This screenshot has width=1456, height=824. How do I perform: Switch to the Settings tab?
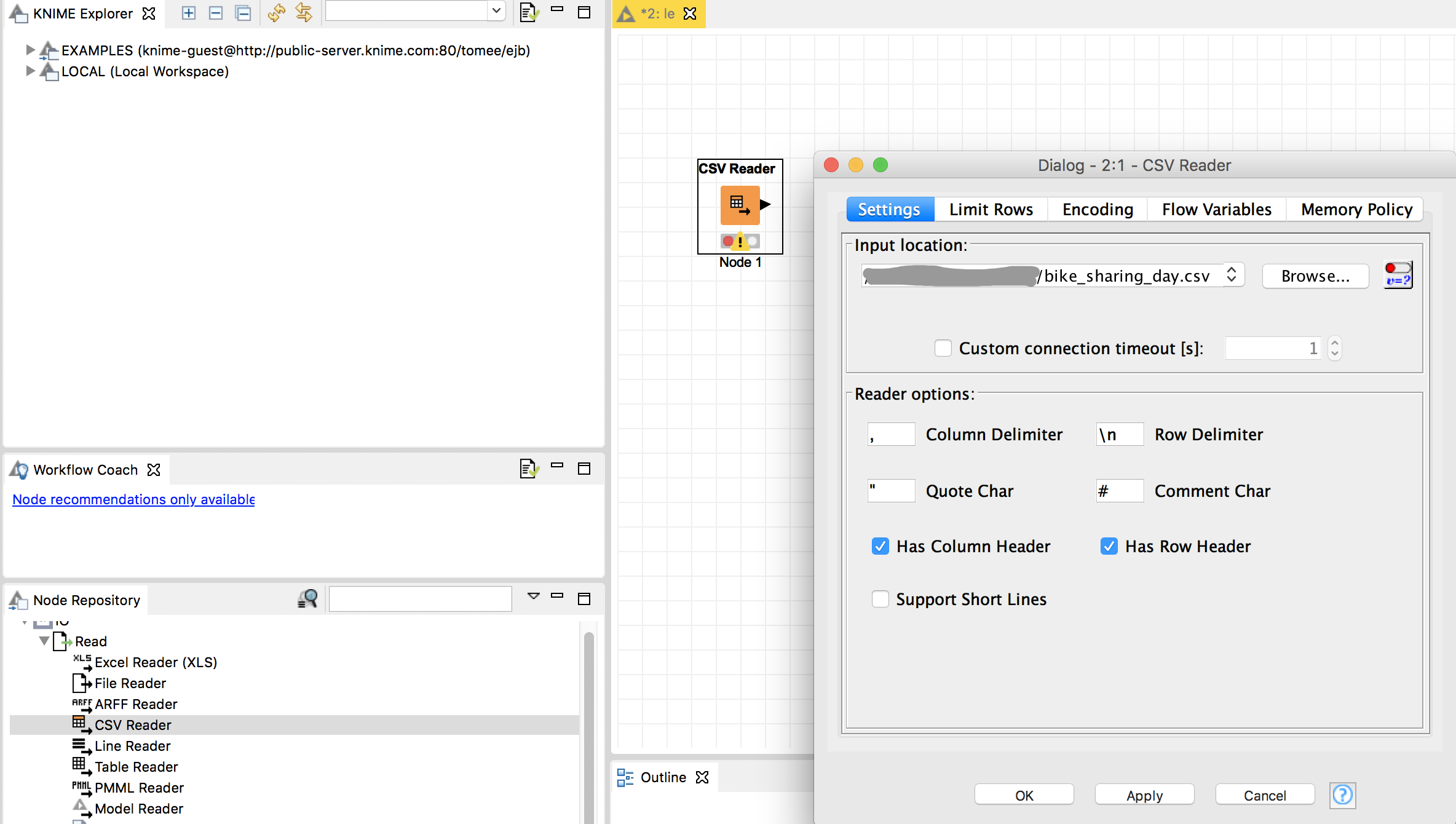point(889,209)
